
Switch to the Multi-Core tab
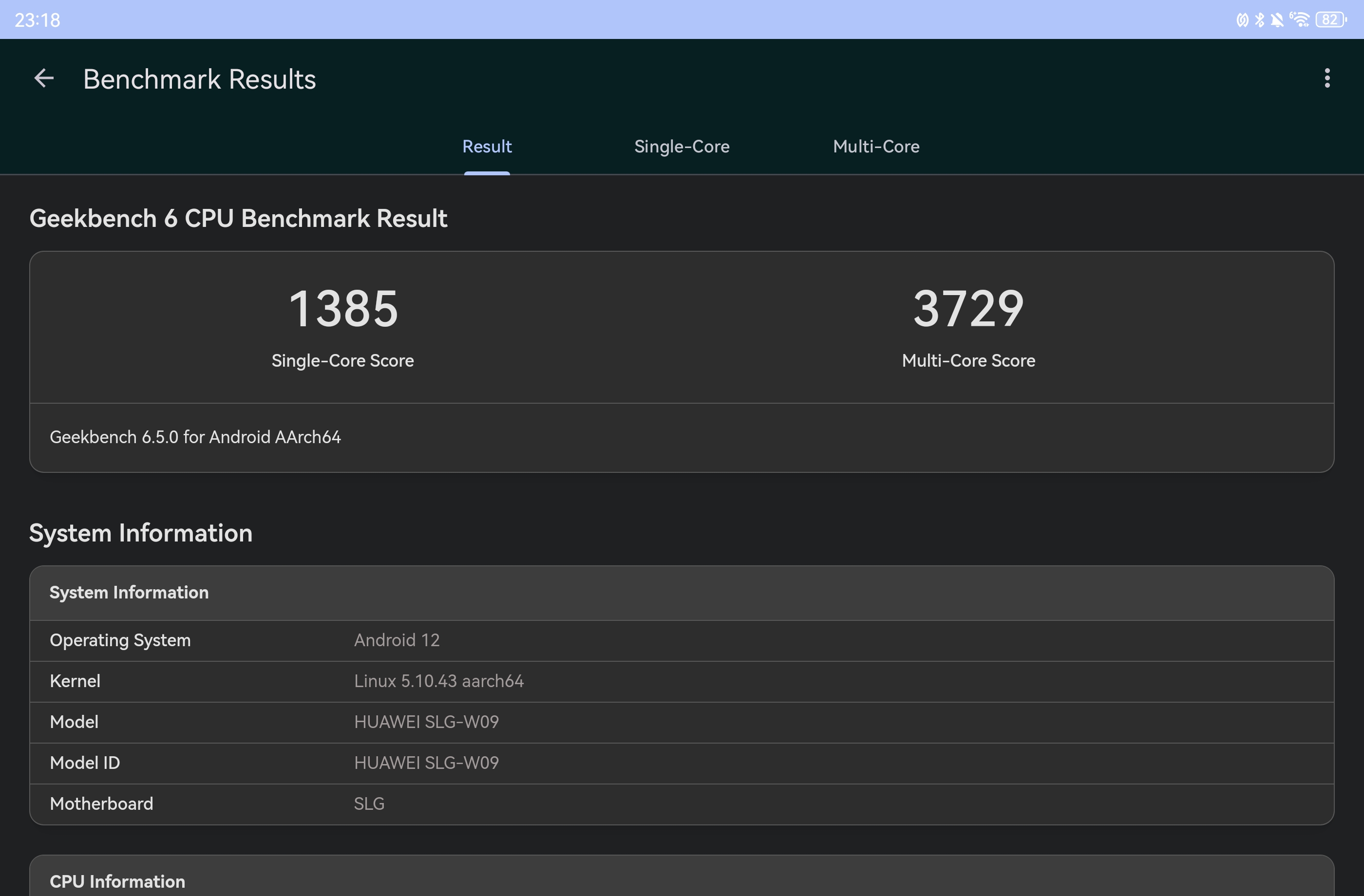tap(876, 147)
